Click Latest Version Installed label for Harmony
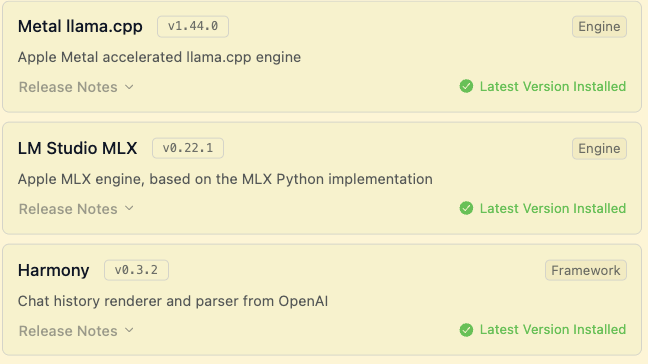The image size is (648, 364). coord(553,330)
